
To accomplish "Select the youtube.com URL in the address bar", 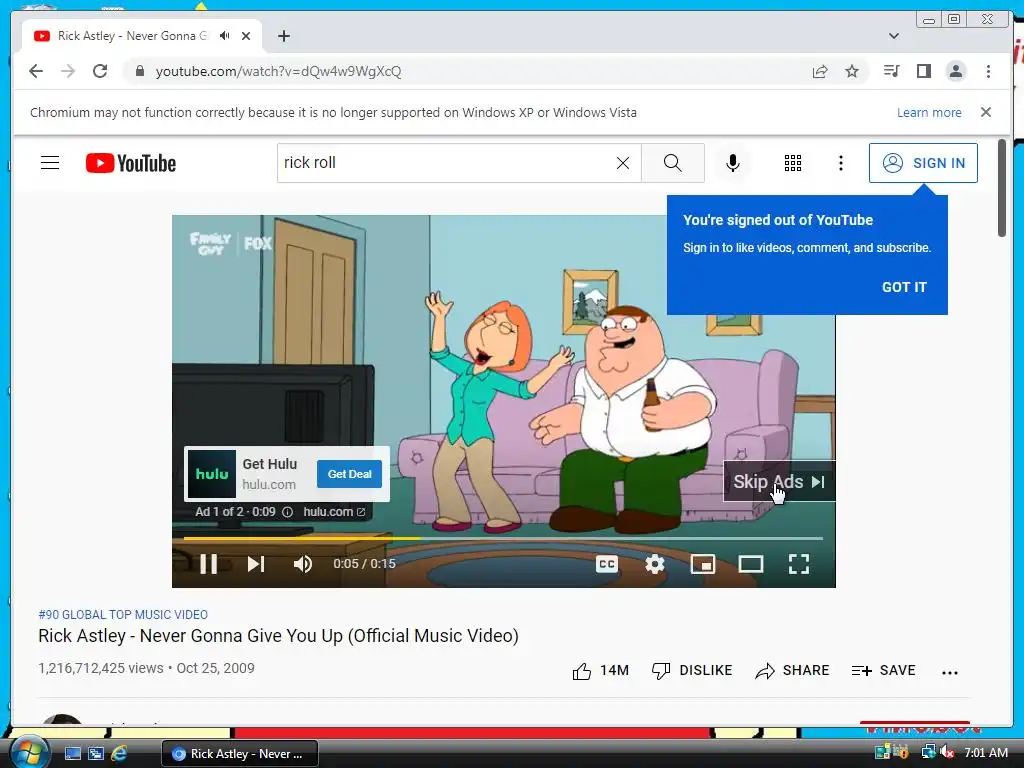I will [x=278, y=71].
